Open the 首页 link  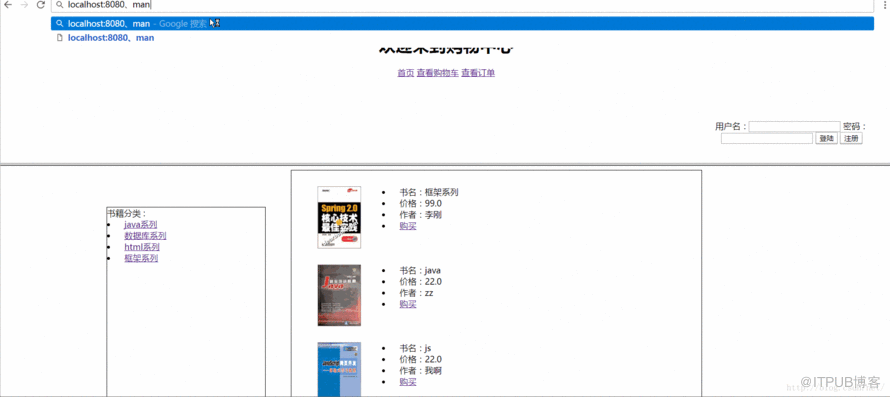(405, 73)
